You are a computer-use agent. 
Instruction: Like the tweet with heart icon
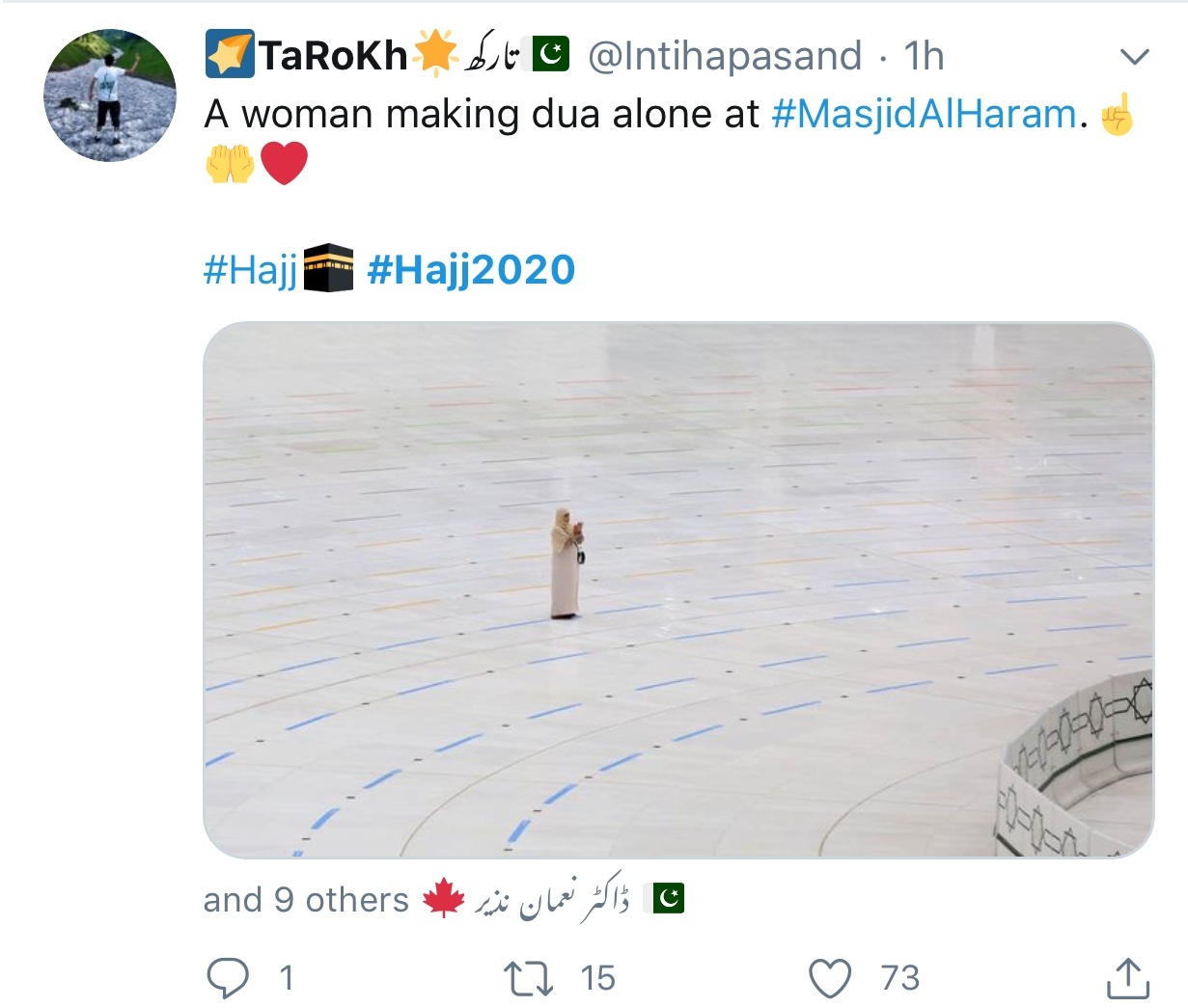(x=830, y=978)
